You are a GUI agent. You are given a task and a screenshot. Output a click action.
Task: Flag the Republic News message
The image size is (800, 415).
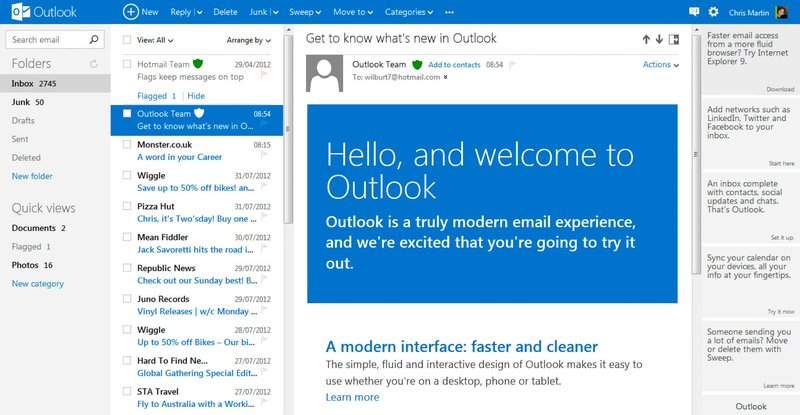click(x=264, y=279)
